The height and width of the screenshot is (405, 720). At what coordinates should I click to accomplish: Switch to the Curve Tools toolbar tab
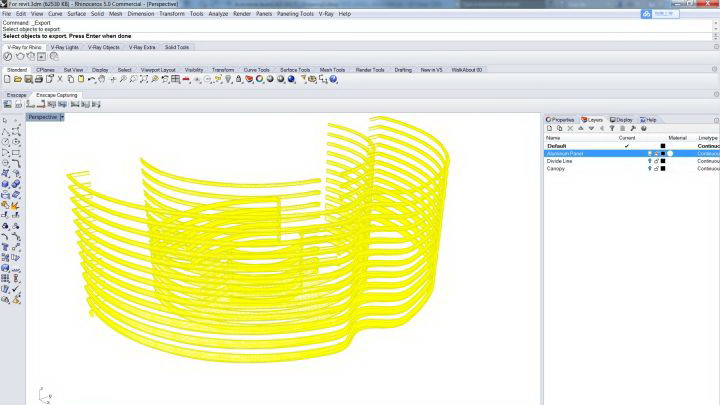[255, 70]
